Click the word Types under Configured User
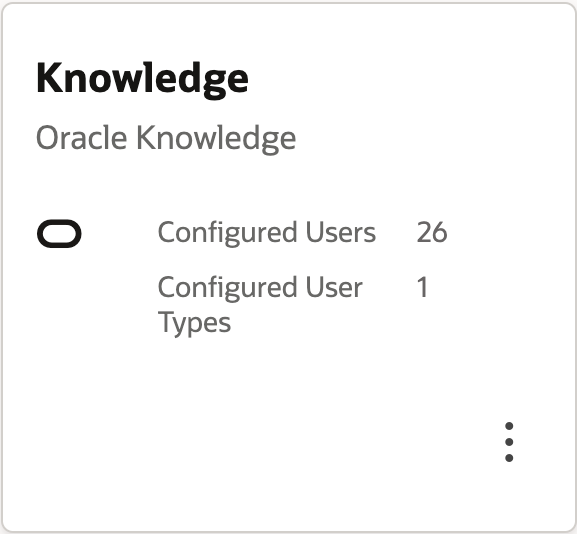The width and height of the screenshot is (577, 534). (194, 323)
